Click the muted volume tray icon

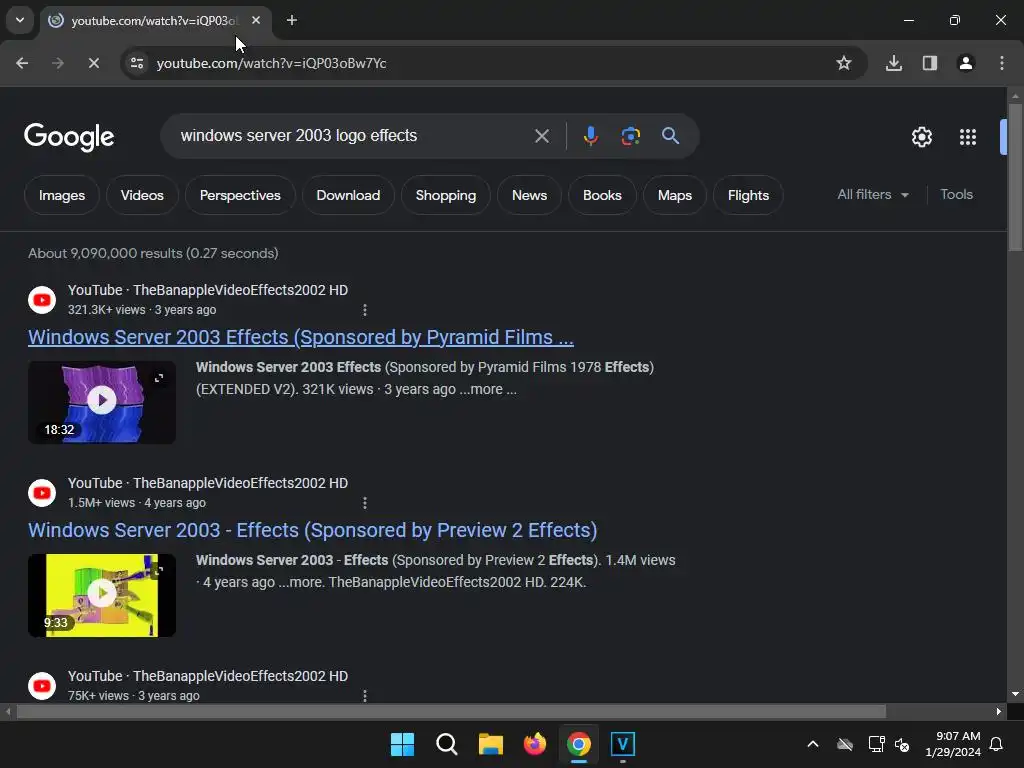pos(902,744)
